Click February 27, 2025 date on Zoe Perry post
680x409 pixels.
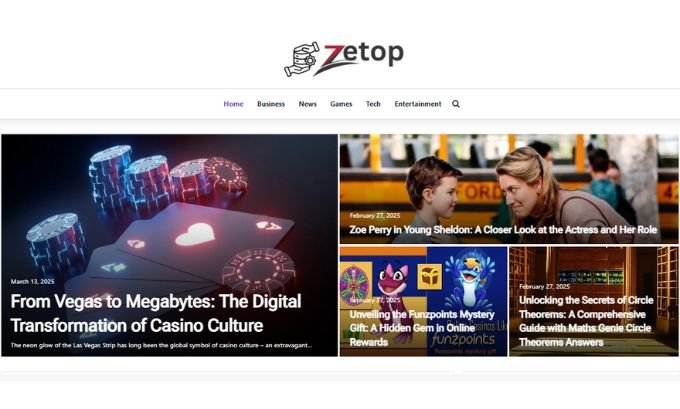coord(375,216)
